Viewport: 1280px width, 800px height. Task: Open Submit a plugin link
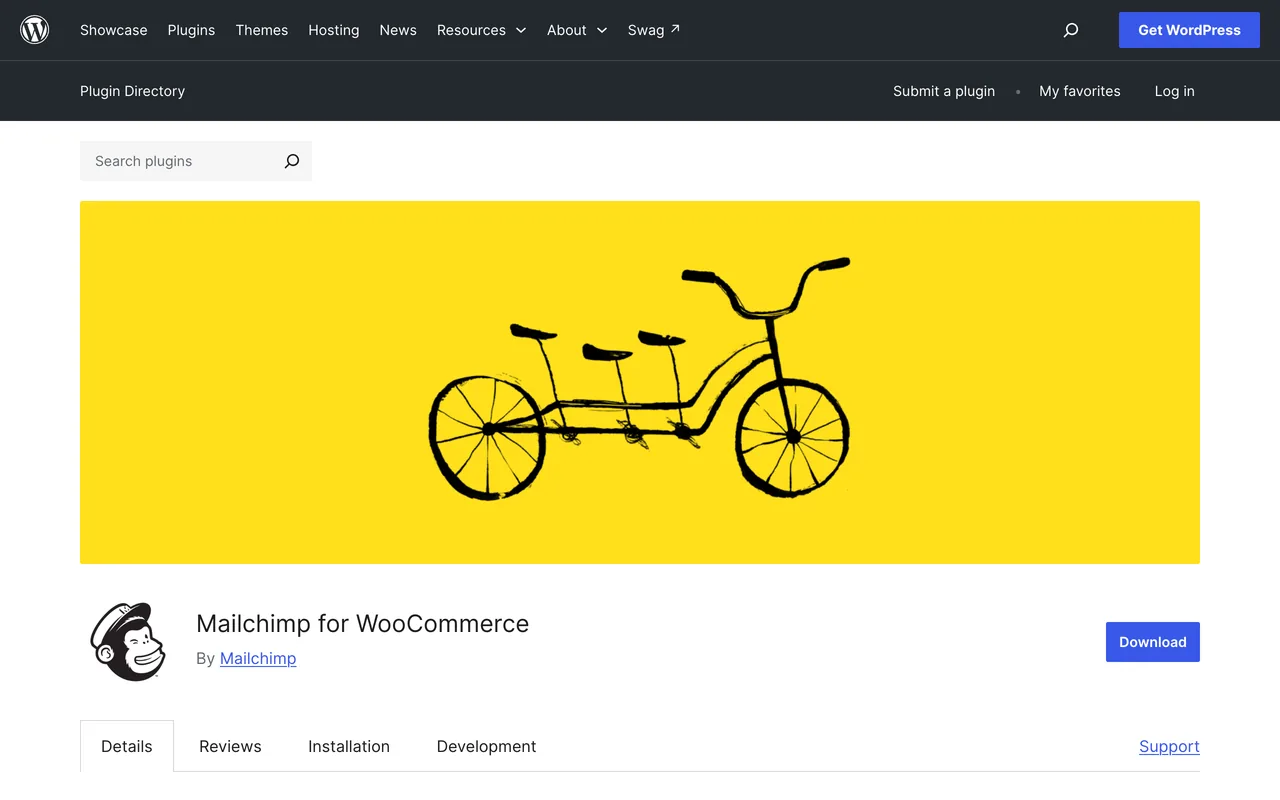pyautogui.click(x=944, y=91)
